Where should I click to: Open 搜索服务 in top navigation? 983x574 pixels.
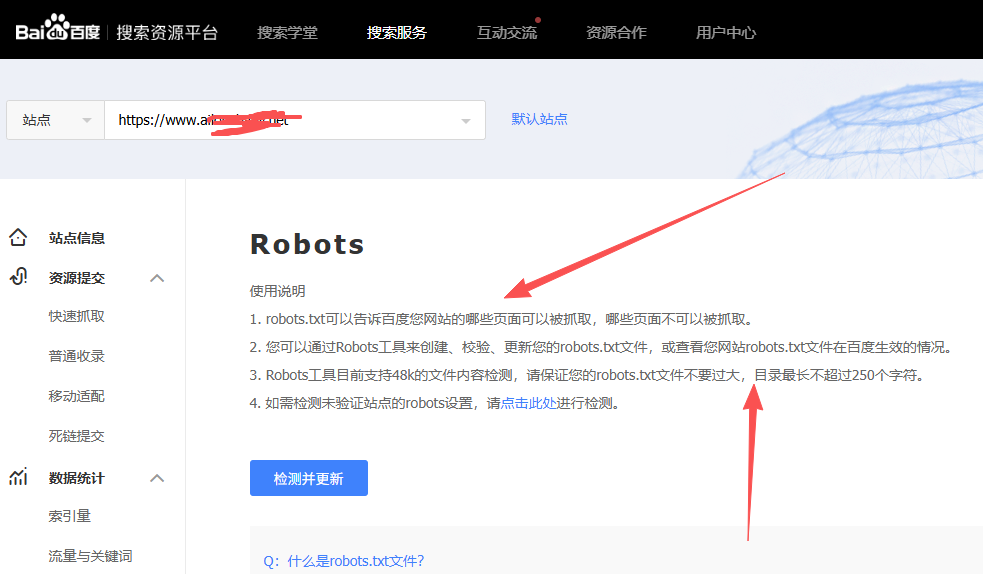pos(396,33)
